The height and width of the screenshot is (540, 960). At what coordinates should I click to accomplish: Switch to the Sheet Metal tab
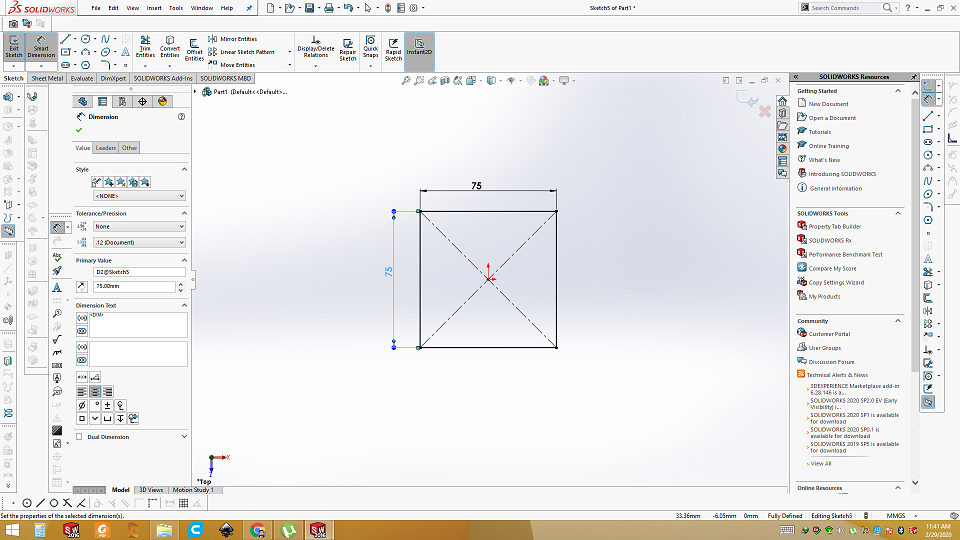(47, 78)
